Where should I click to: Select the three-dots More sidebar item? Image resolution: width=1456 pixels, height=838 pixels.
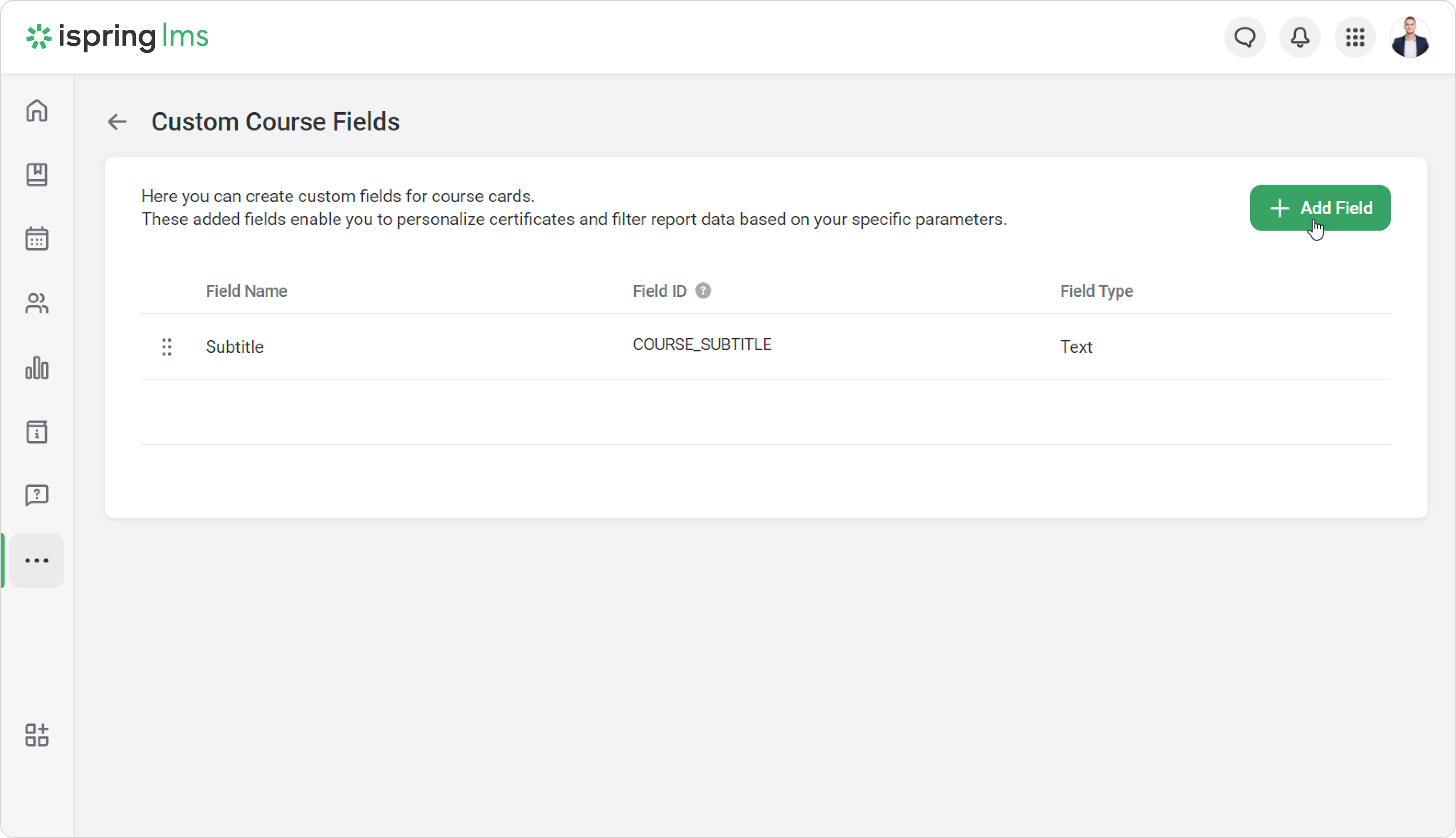(36, 561)
